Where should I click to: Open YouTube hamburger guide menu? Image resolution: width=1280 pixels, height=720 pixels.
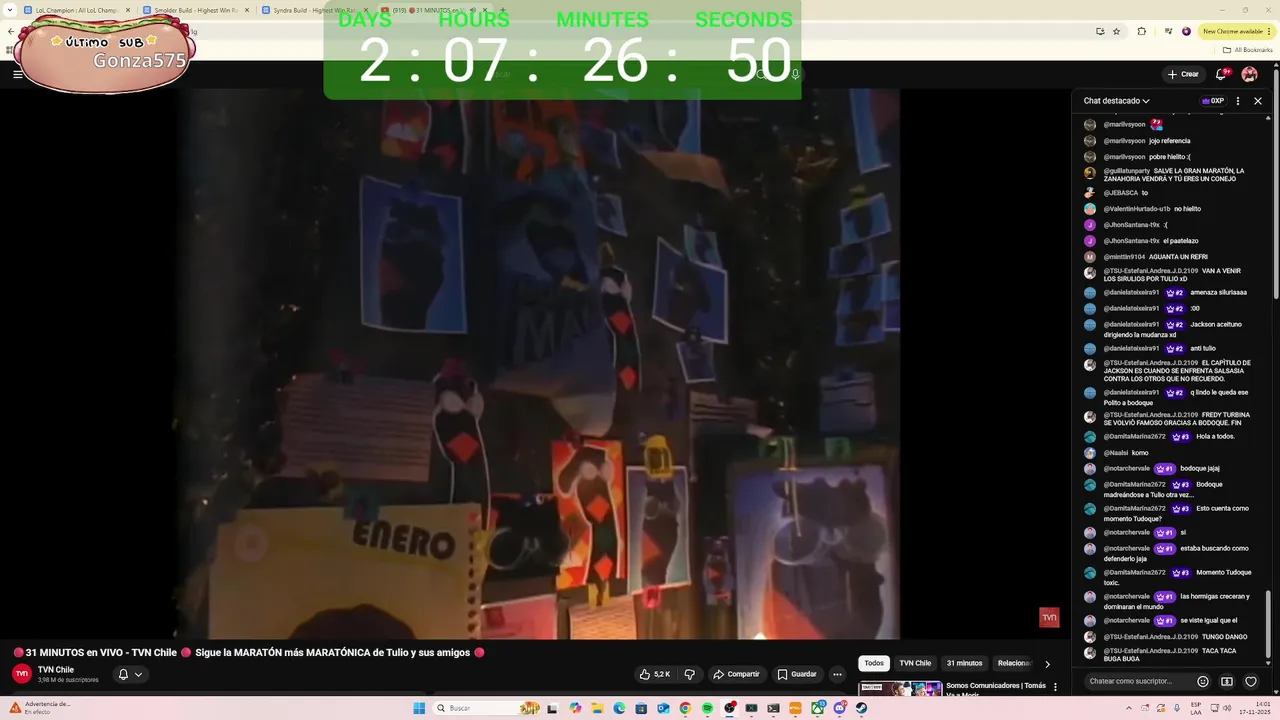coord(17,74)
